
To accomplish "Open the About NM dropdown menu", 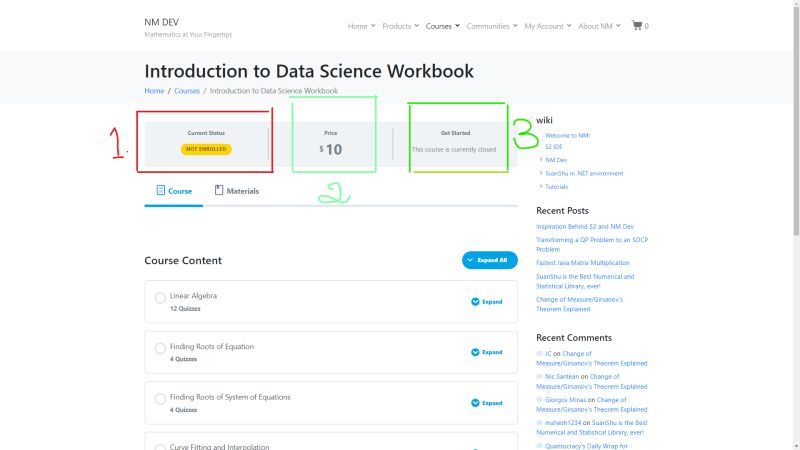I will 599,26.
